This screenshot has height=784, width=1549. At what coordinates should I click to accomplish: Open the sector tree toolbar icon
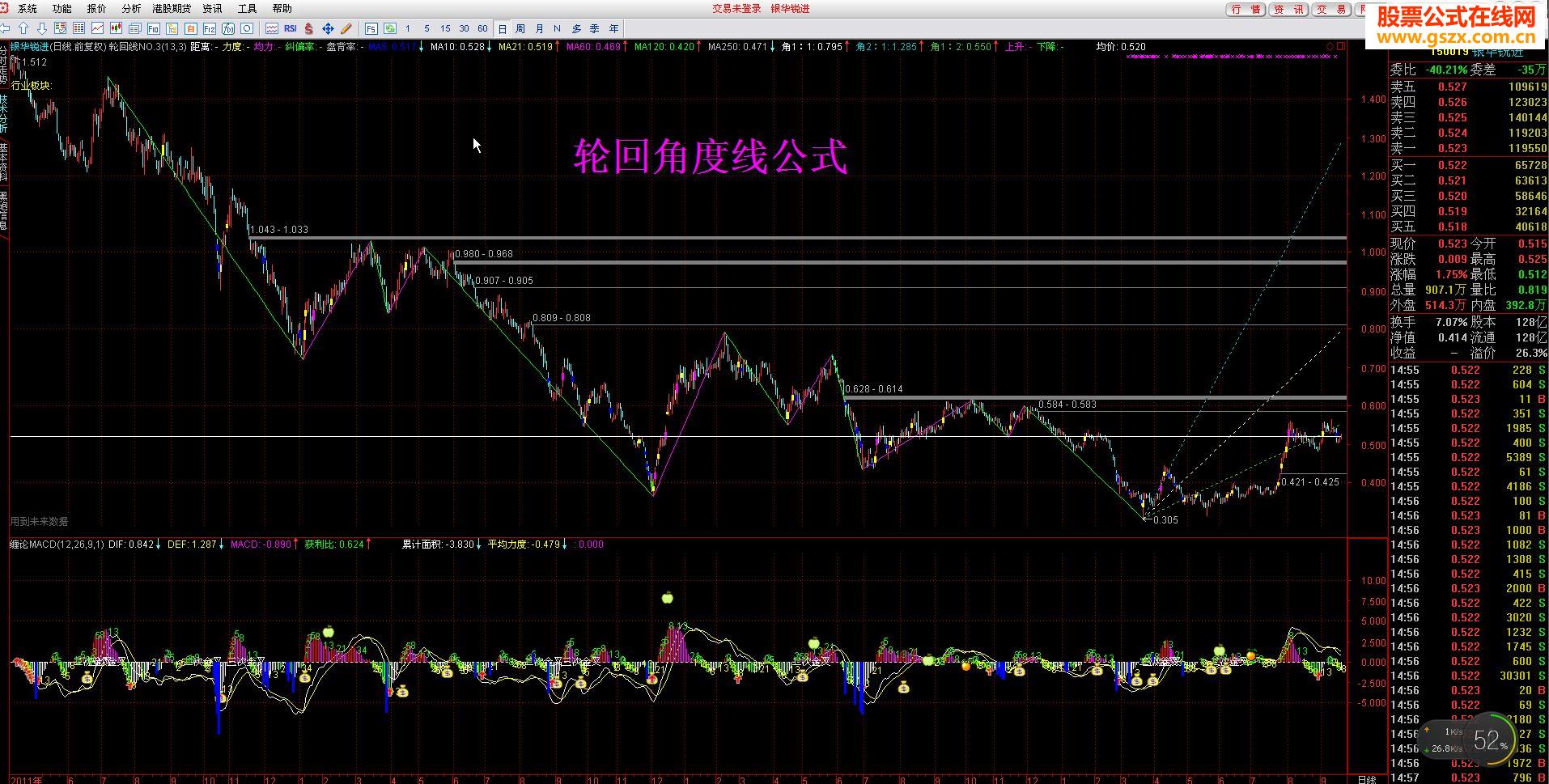(x=172, y=28)
